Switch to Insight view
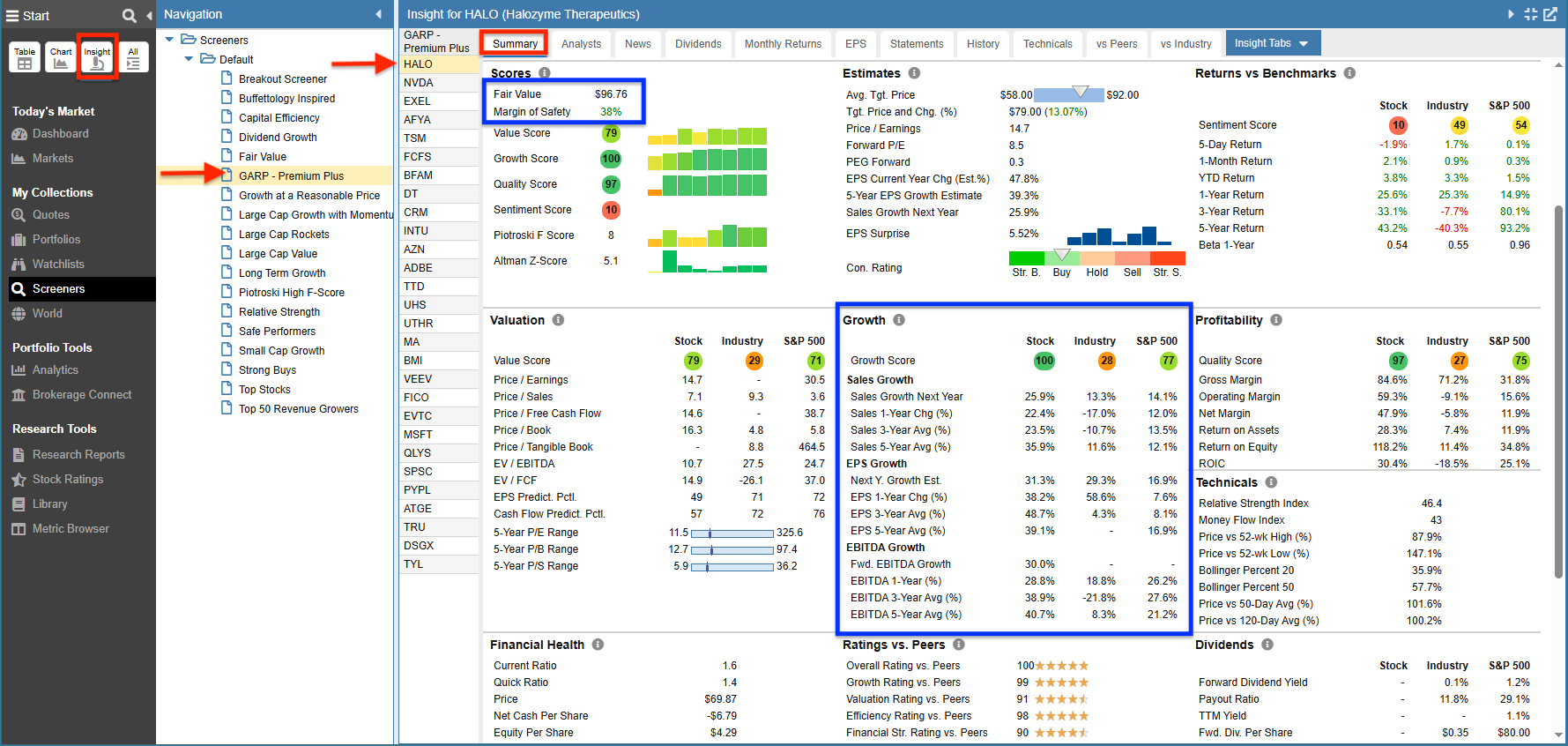The image size is (1568, 746). (97, 57)
